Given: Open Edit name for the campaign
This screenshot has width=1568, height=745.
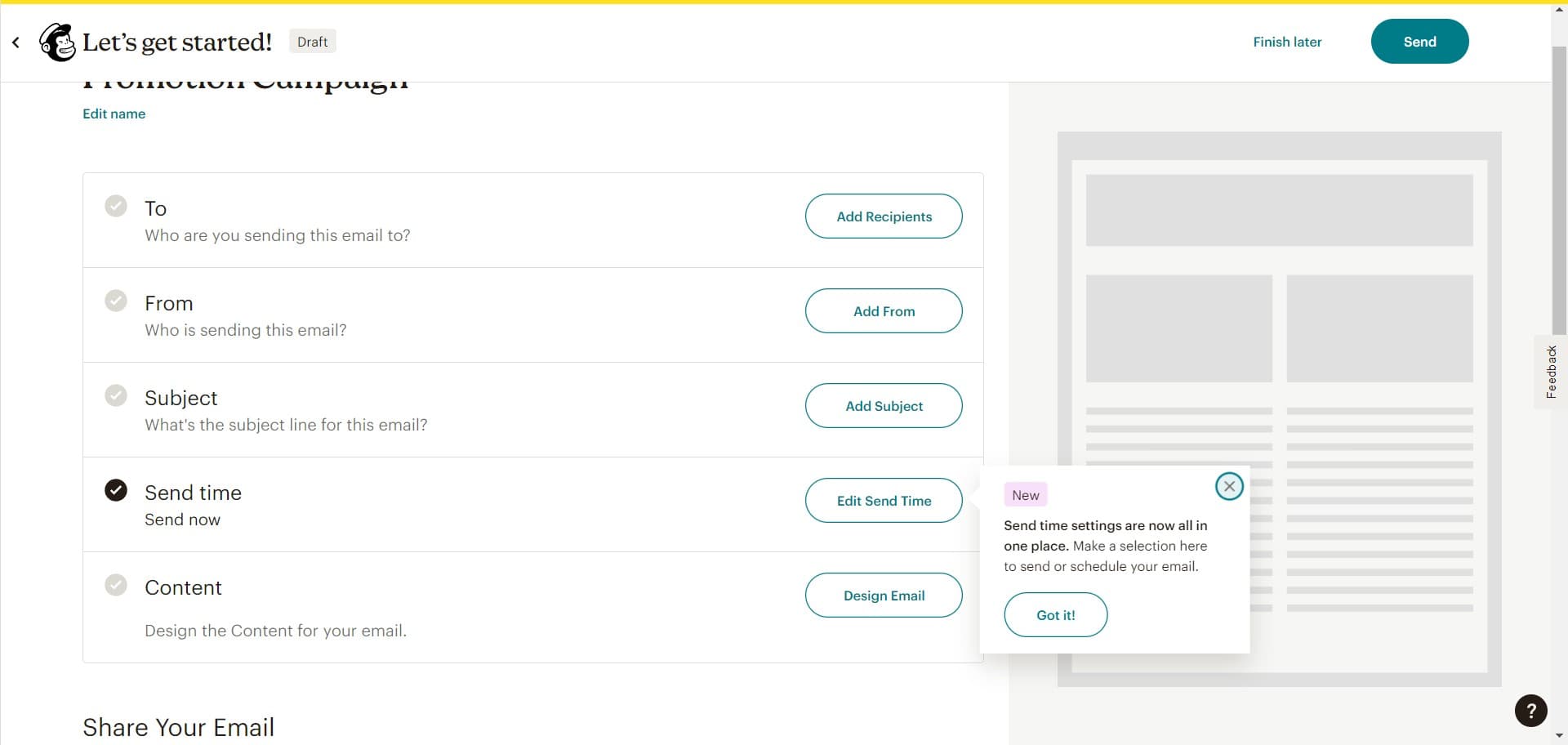Looking at the screenshot, I should [113, 114].
